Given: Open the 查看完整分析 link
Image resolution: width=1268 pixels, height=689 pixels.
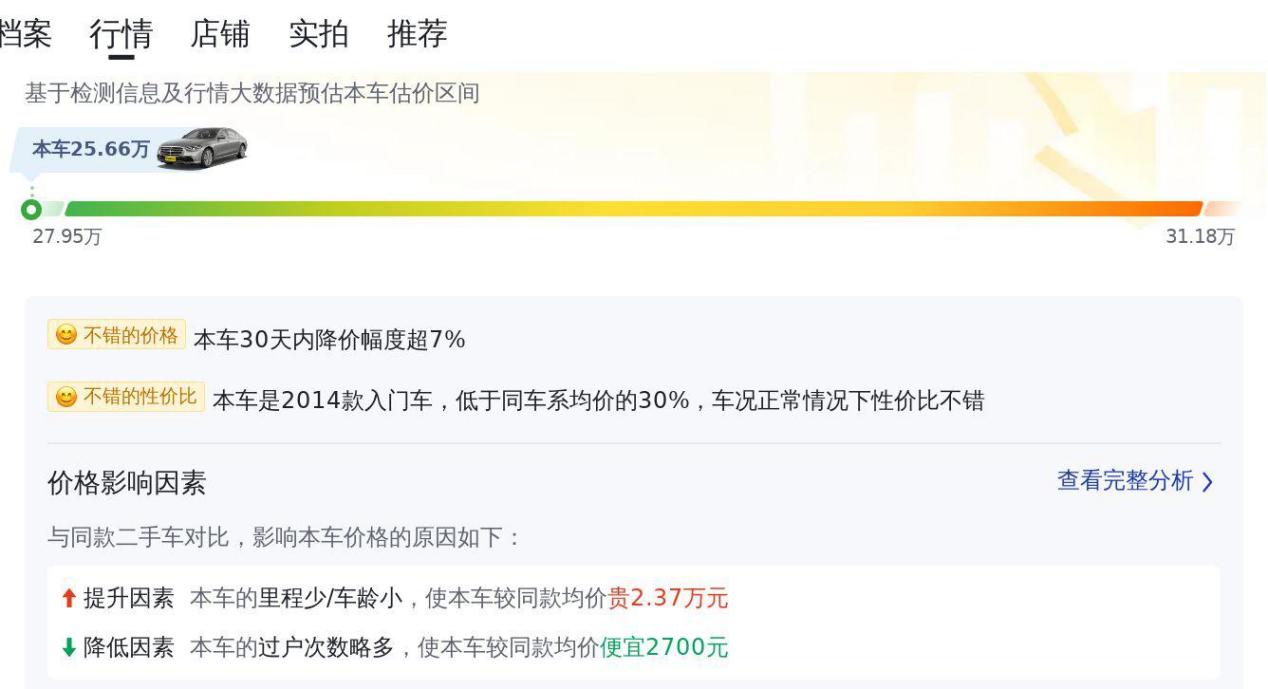Looking at the screenshot, I should pyautogui.click(x=1125, y=481).
